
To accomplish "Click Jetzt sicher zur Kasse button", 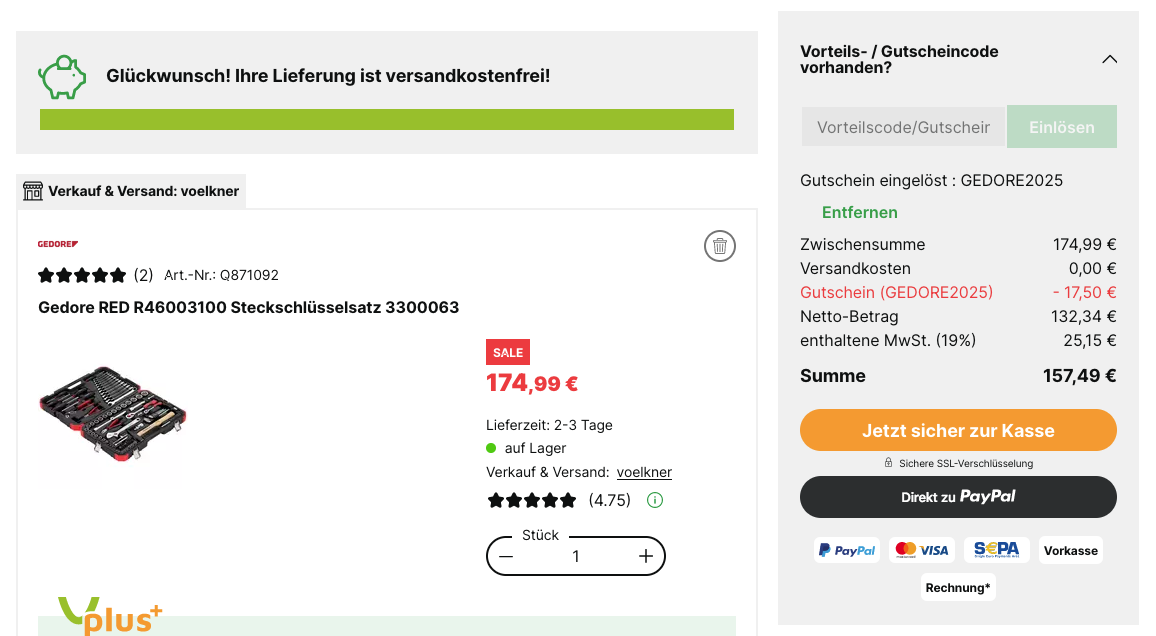I will pos(958,430).
